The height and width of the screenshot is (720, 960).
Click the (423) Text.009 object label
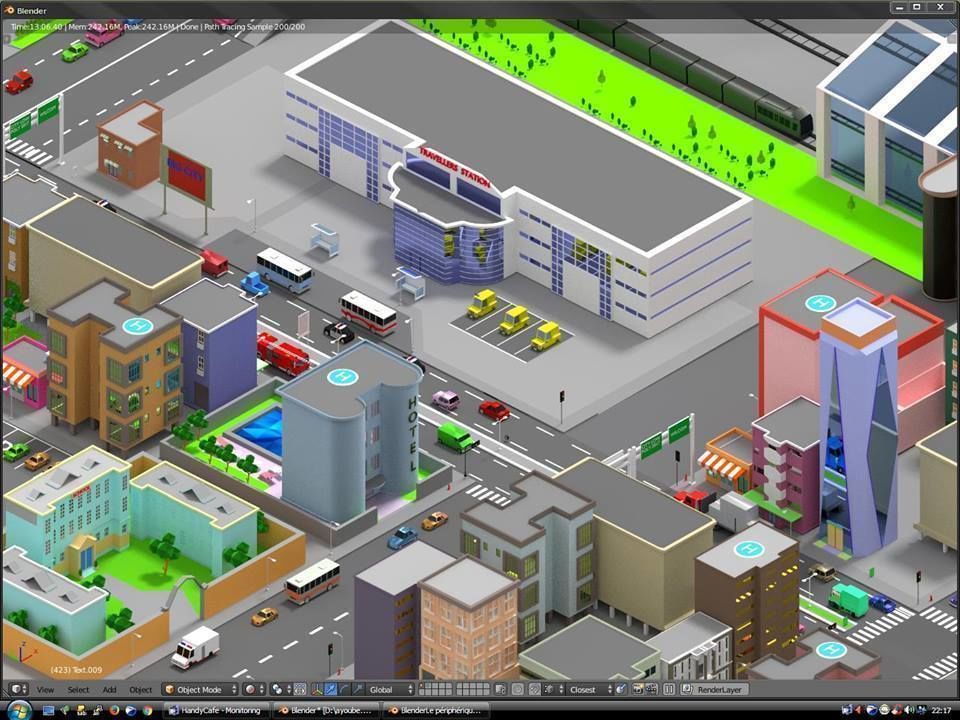[76, 670]
